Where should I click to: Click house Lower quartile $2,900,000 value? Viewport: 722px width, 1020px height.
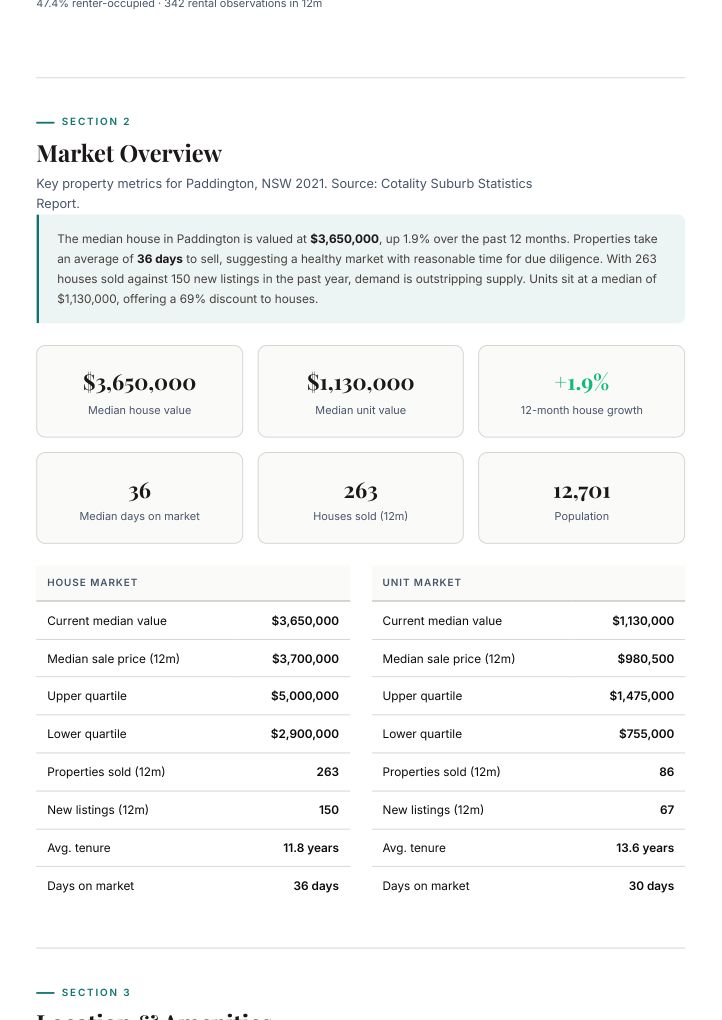[305, 734]
